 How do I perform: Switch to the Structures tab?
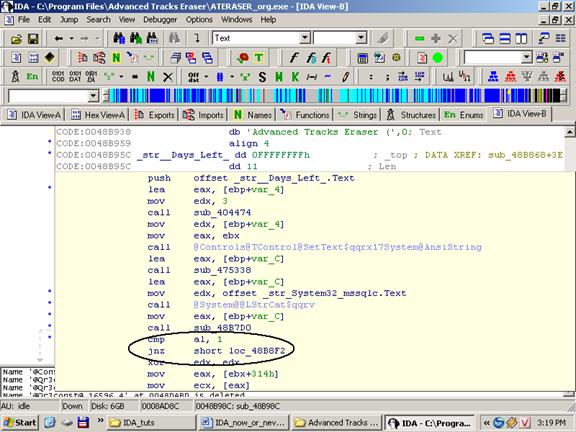(412, 115)
